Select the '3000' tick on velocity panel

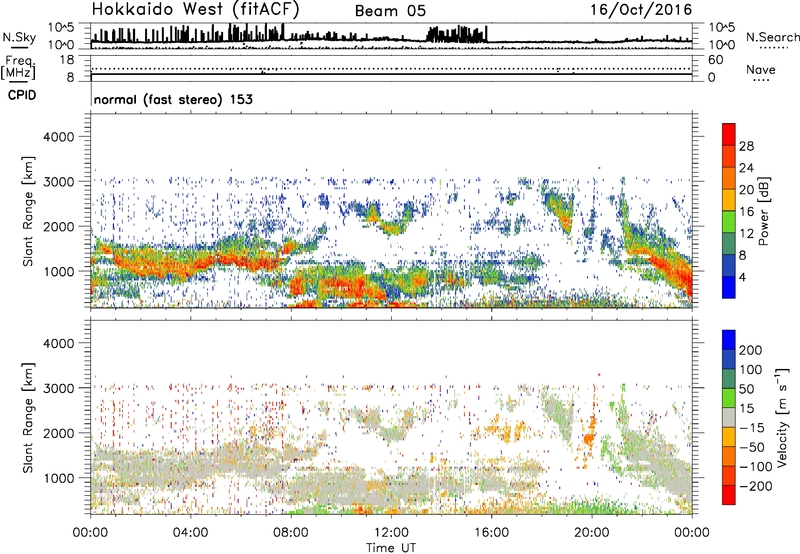tap(59, 388)
